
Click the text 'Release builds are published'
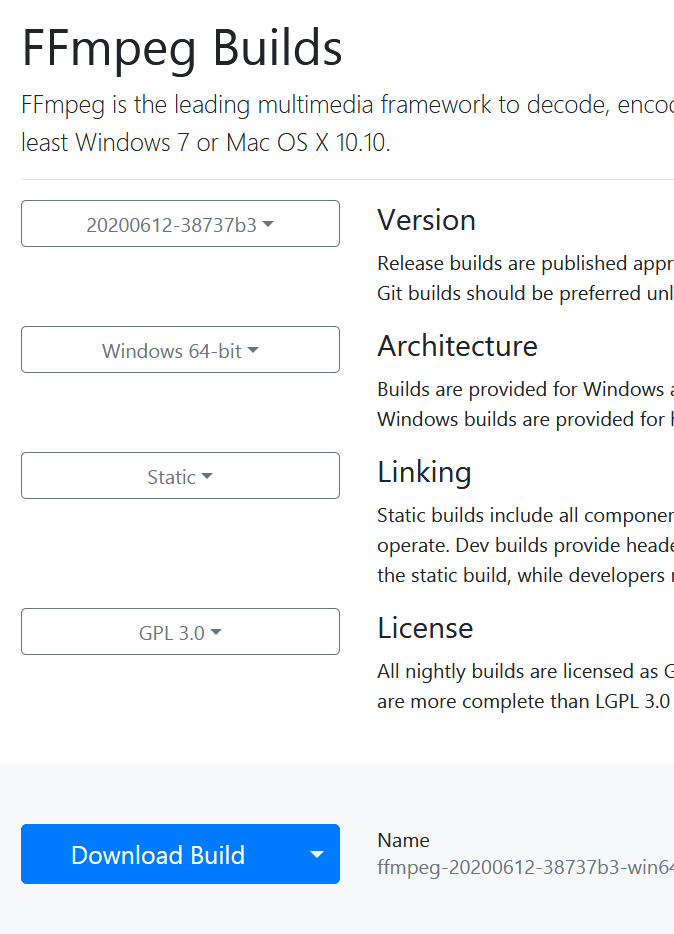click(503, 263)
